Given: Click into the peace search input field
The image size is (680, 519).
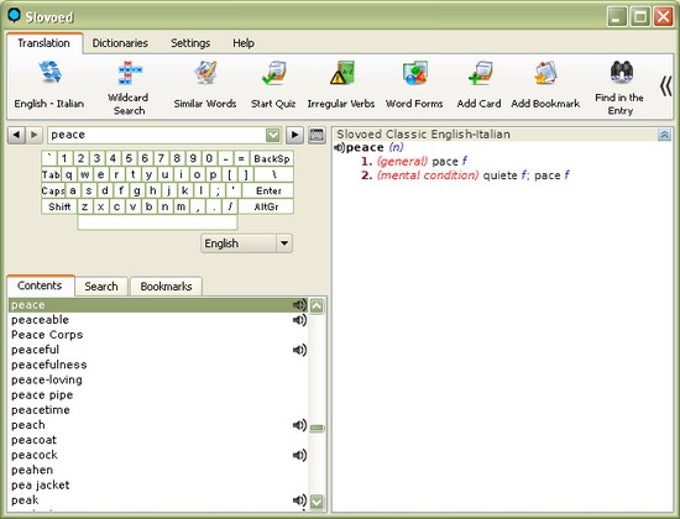Looking at the screenshot, I should 157,135.
